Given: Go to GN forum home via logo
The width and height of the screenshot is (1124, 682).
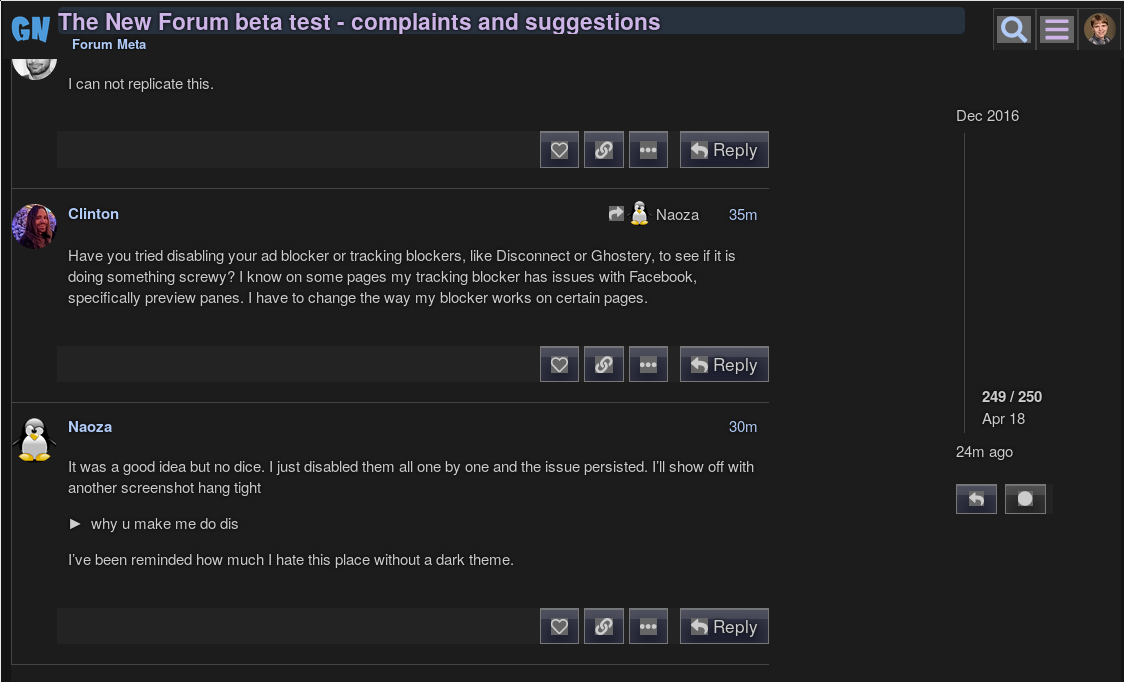Looking at the screenshot, I should (x=30, y=29).
